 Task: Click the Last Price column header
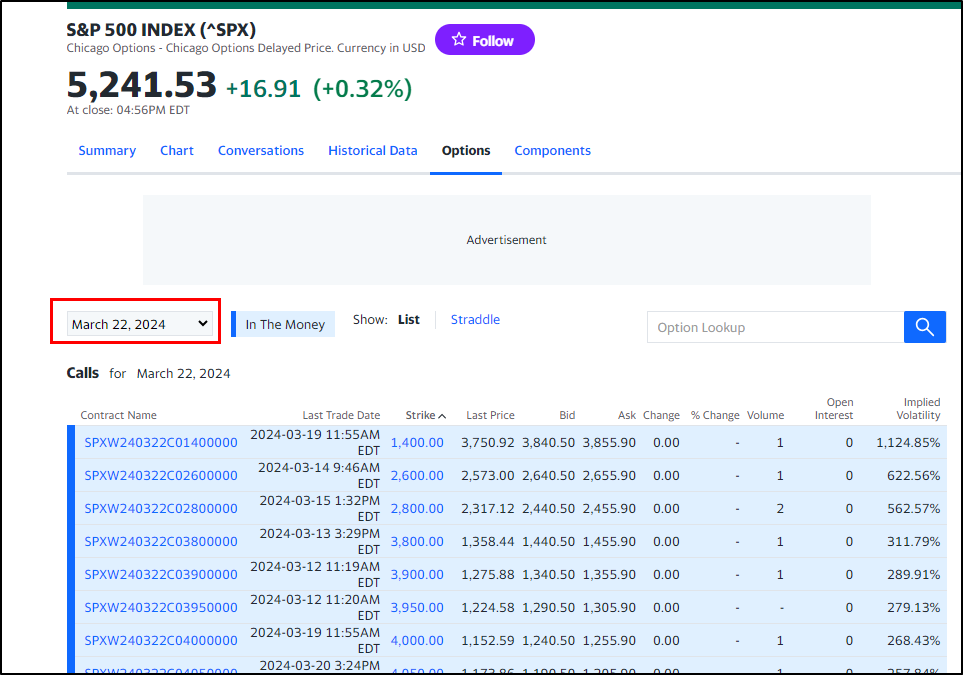(490, 415)
